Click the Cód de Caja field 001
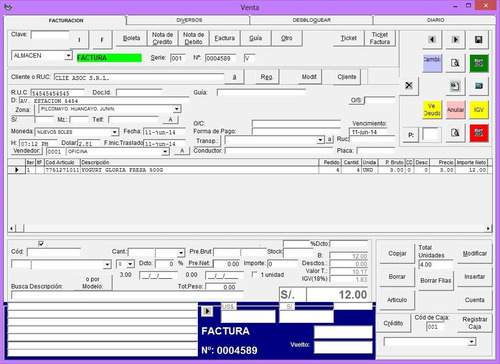This screenshot has height=364, width=500. click(x=435, y=327)
